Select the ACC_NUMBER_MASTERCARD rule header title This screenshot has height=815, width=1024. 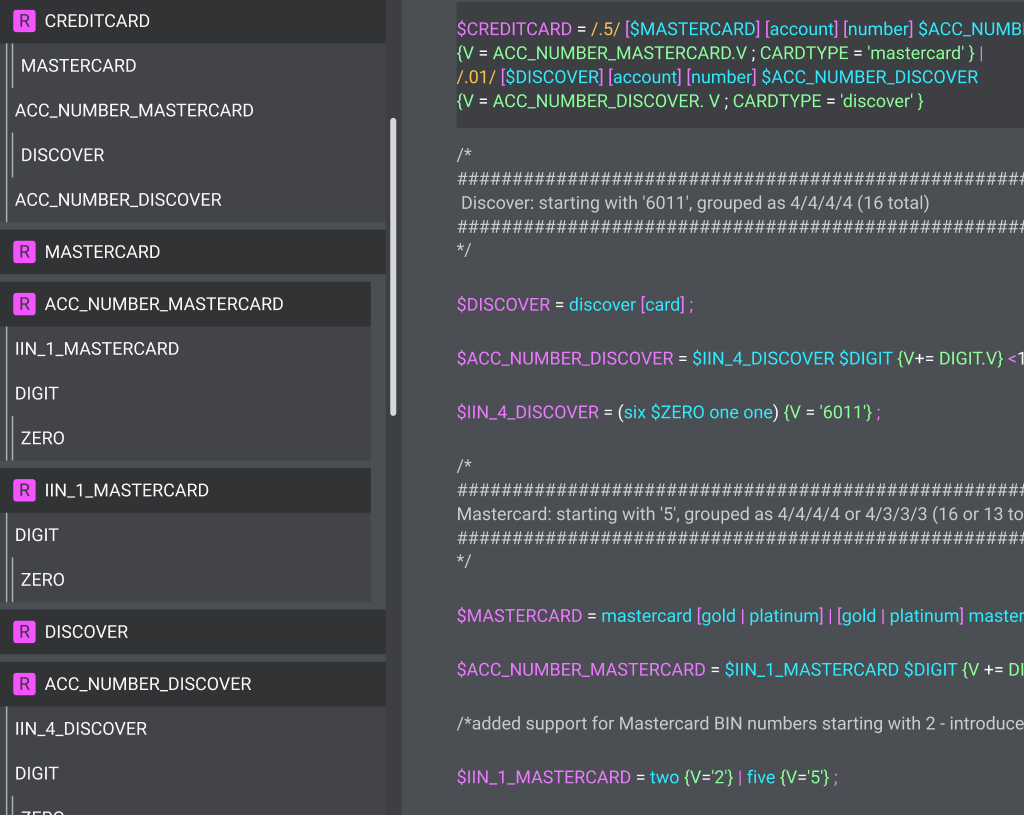[164, 304]
